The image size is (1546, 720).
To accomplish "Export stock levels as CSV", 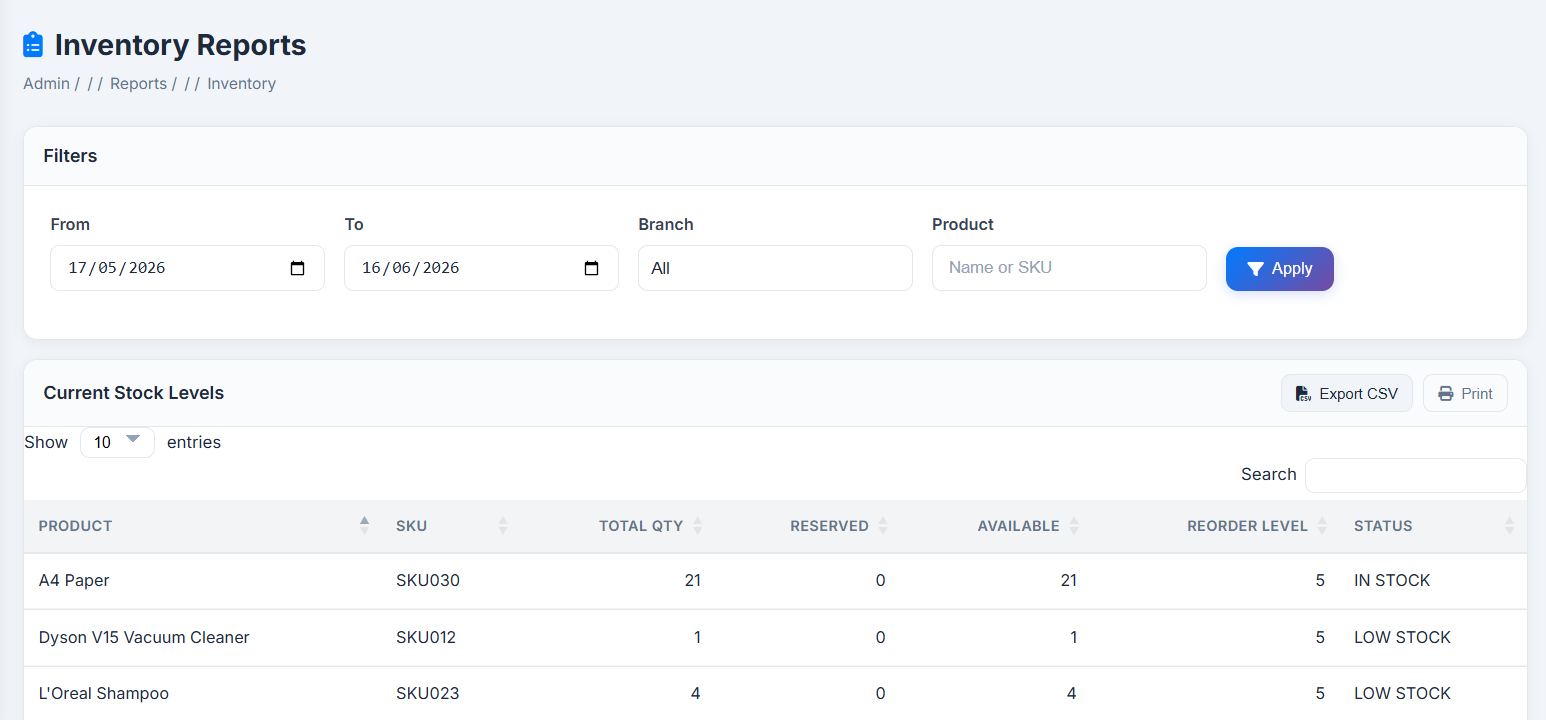I will (1347, 394).
